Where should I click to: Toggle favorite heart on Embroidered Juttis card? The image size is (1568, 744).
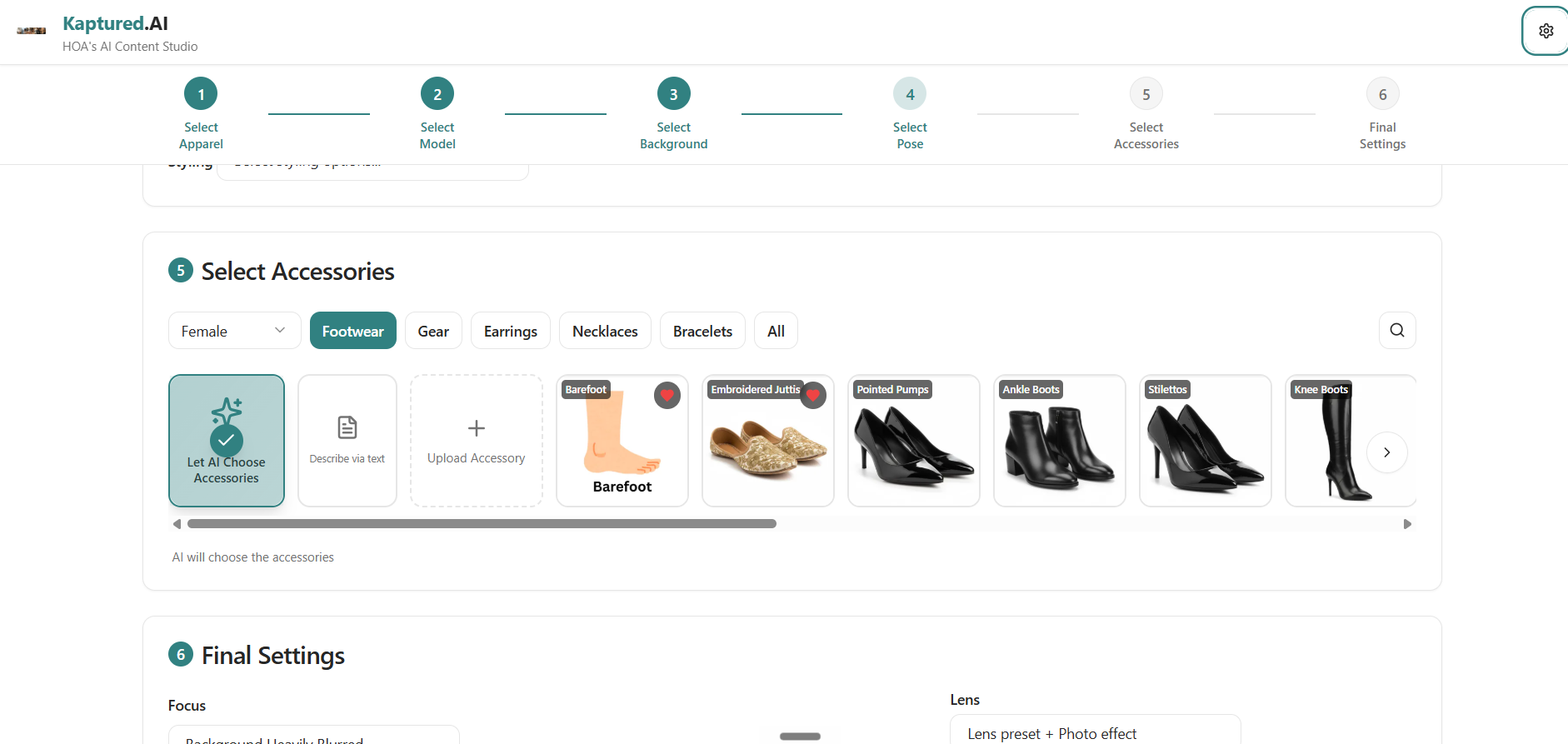tap(813, 395)
